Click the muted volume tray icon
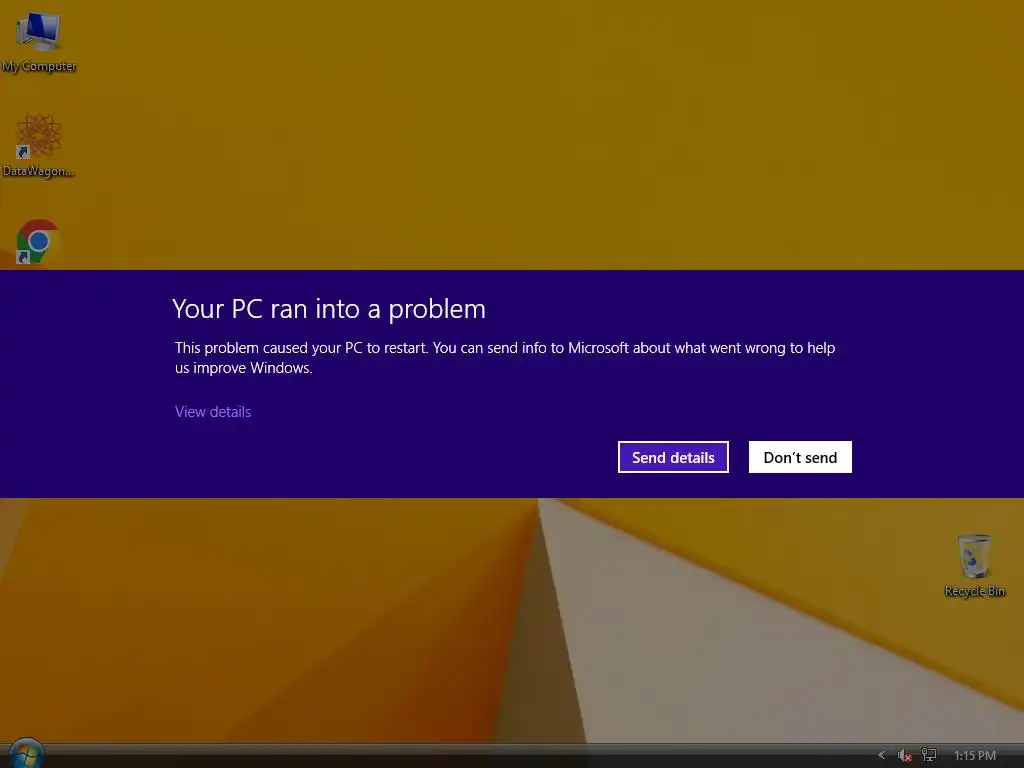1024x768 pixels. click(x=904, y=756)
